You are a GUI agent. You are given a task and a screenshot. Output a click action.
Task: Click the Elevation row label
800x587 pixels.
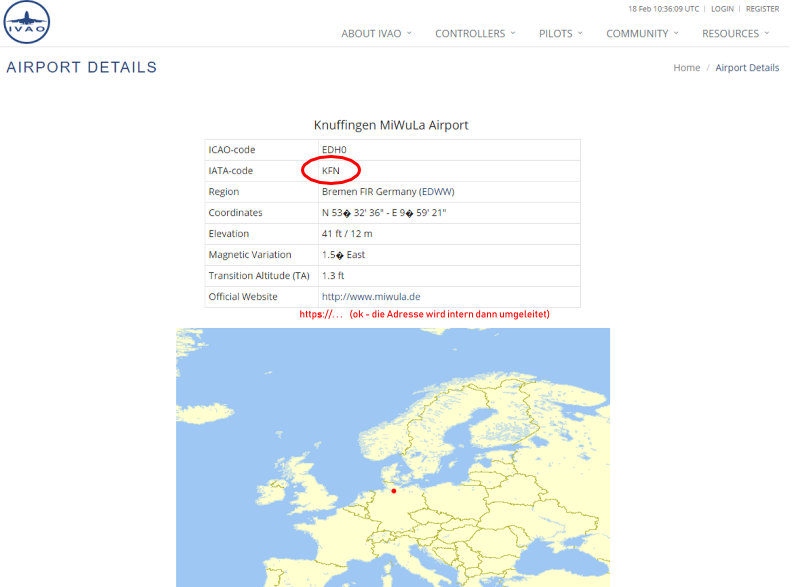229,234
